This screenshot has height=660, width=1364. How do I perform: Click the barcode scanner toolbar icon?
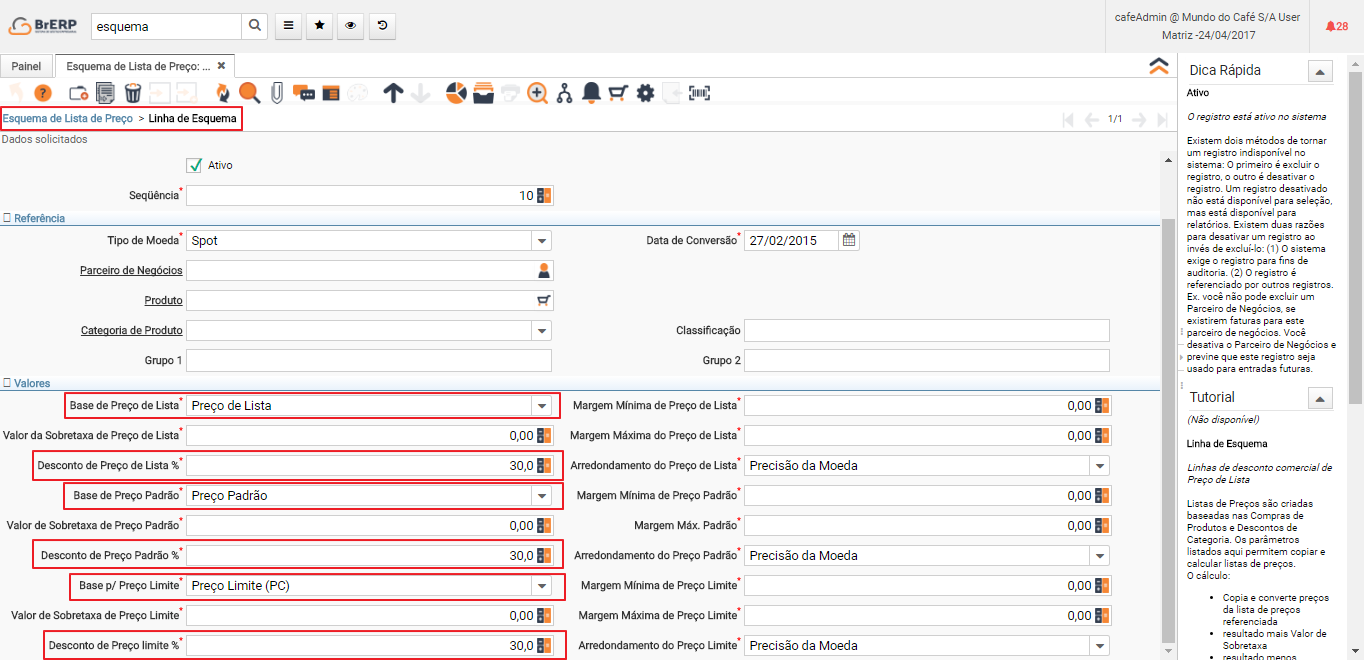(x=700, y=93)
